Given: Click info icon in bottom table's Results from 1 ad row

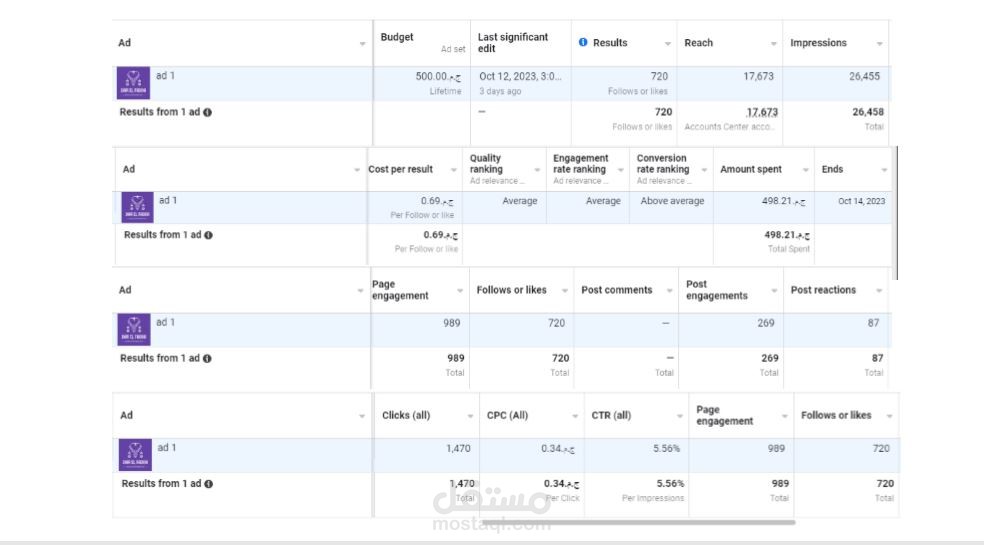Looking at the screenshot, I should click(x=208, y=484).
